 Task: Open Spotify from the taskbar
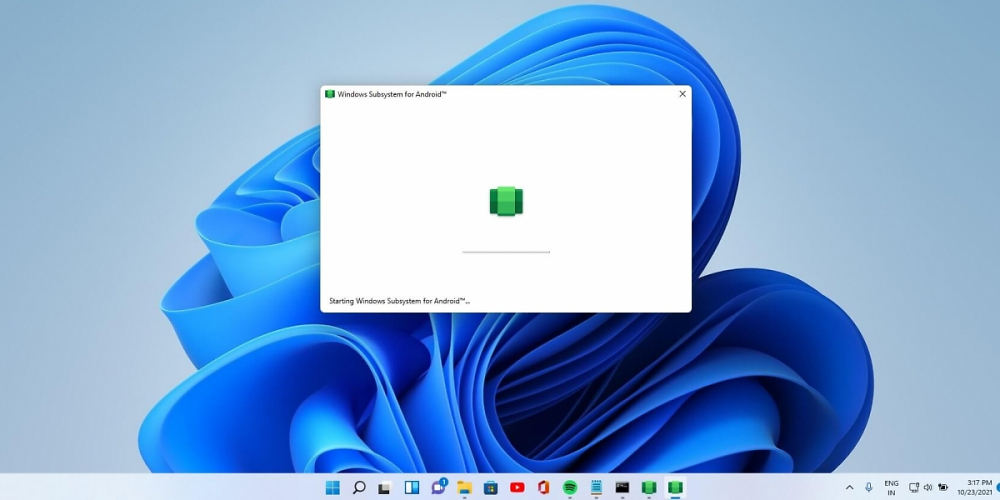[570, 488]
